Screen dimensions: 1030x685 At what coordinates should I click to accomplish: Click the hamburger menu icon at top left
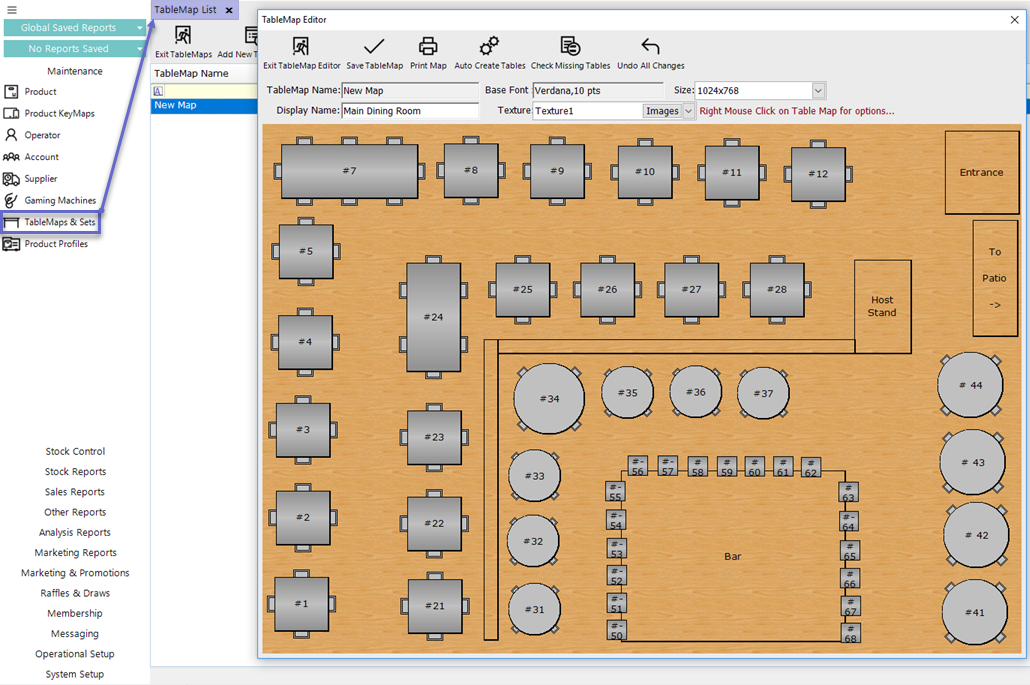point(12,10)
